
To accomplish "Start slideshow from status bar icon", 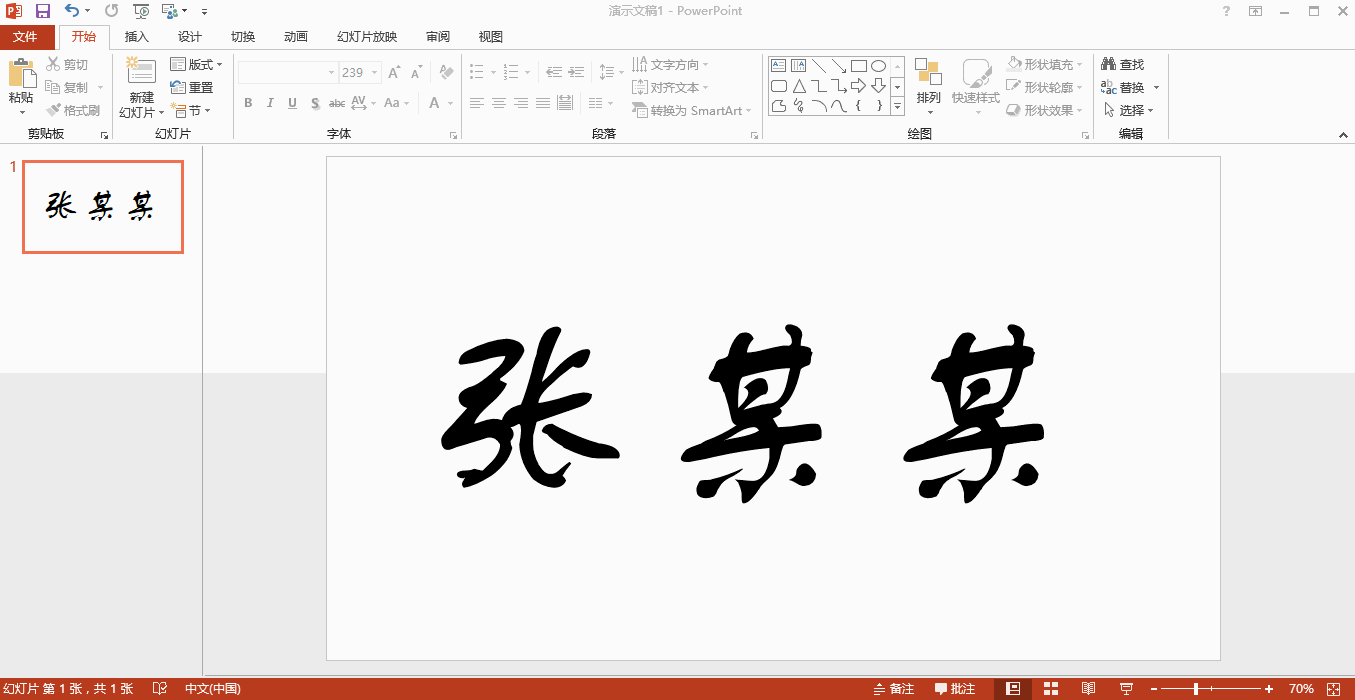I will pyautogui.click(x=1126, y=689).
